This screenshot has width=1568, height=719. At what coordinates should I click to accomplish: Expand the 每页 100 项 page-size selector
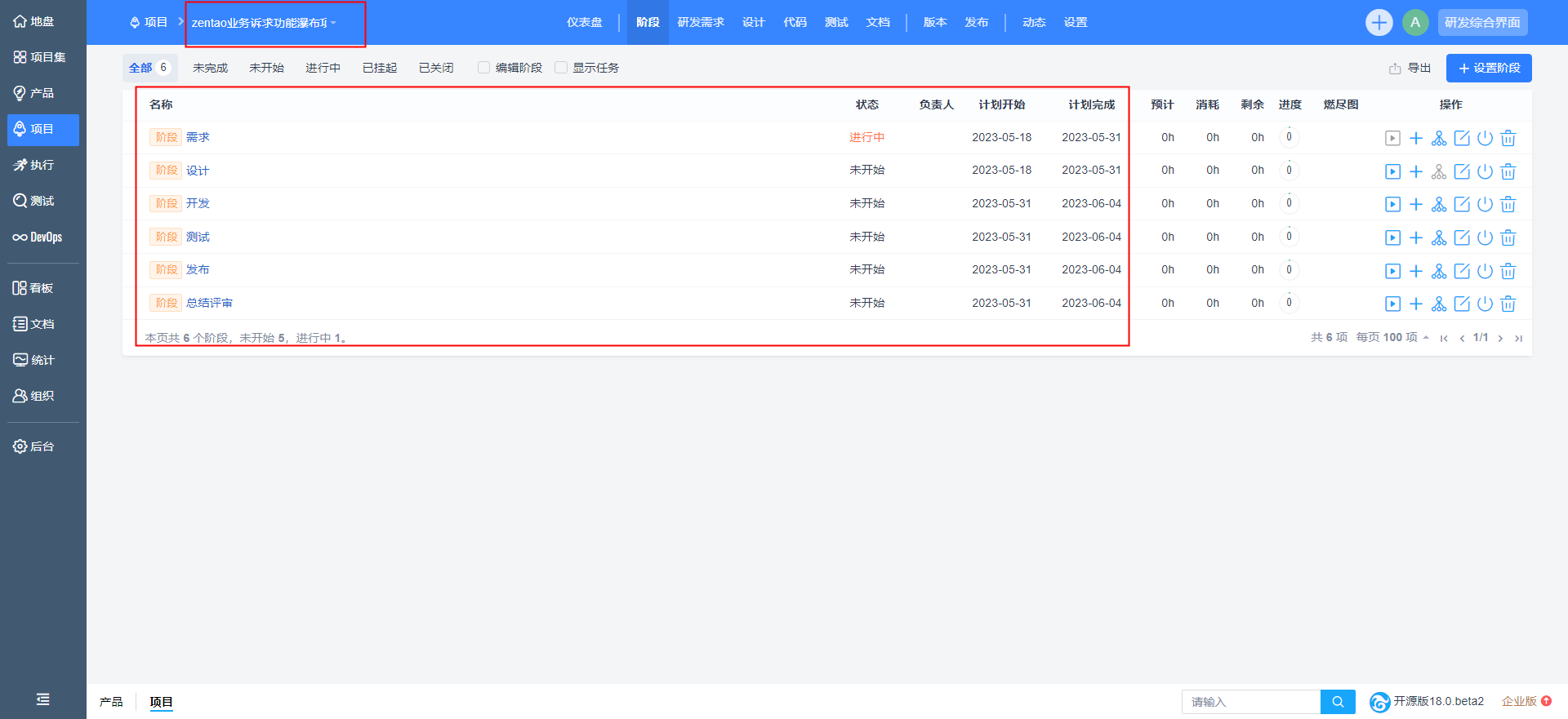pos(1392,338)
